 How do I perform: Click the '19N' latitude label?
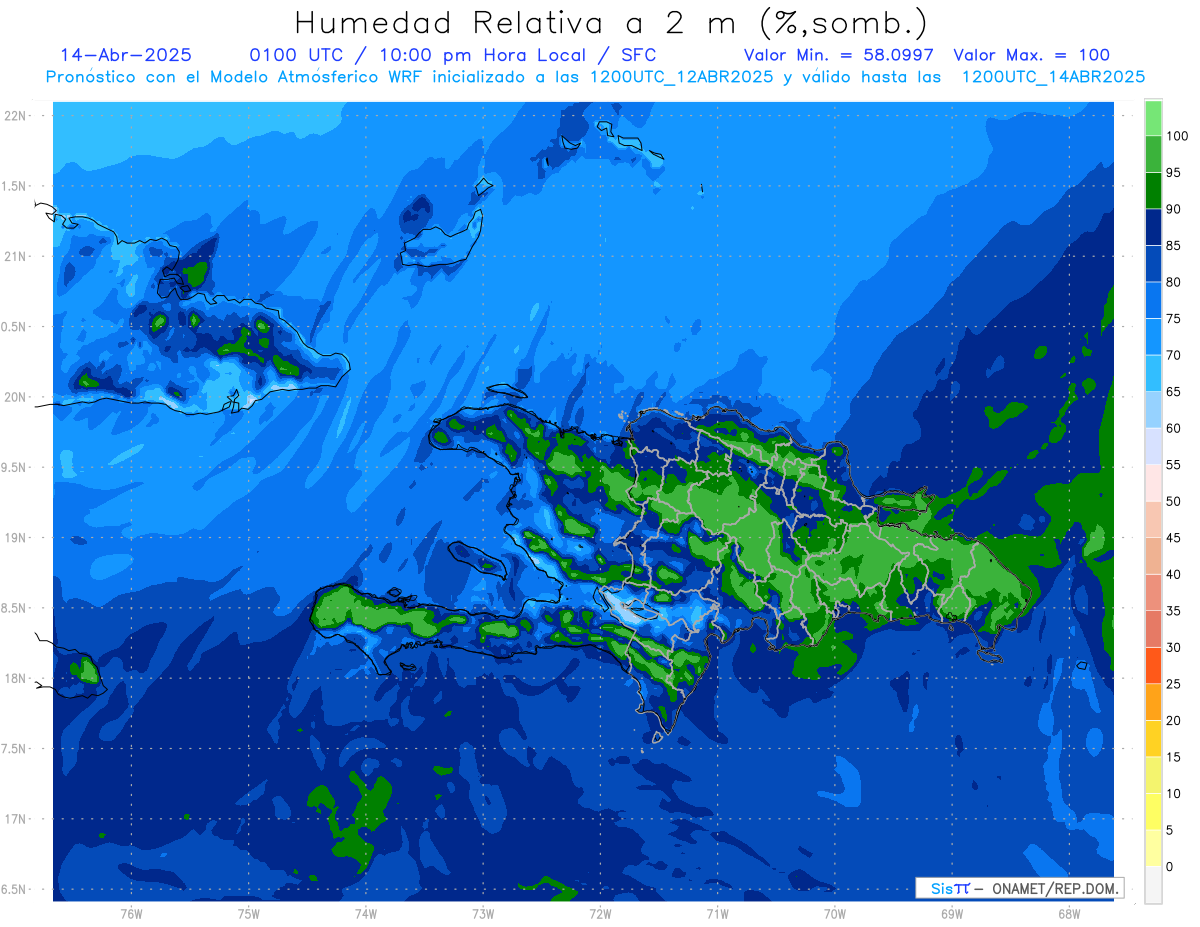click(17, 538)
